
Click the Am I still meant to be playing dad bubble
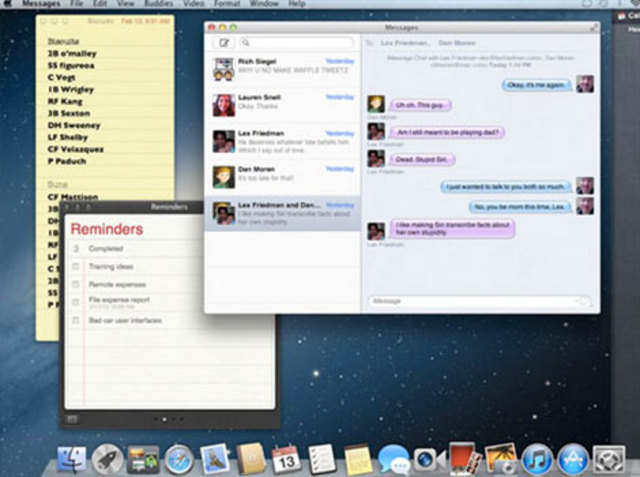447,132
